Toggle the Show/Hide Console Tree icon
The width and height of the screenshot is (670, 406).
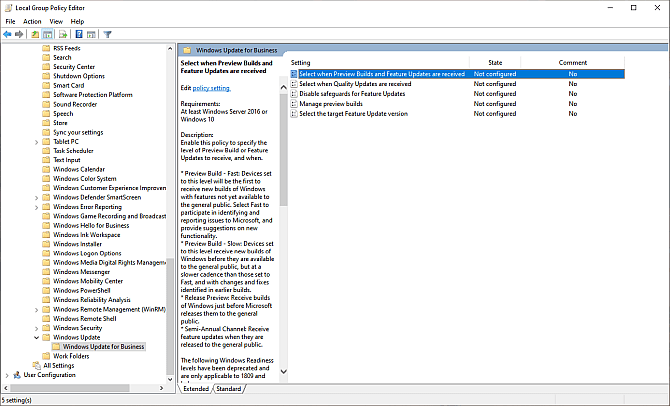tap(48, 34)
